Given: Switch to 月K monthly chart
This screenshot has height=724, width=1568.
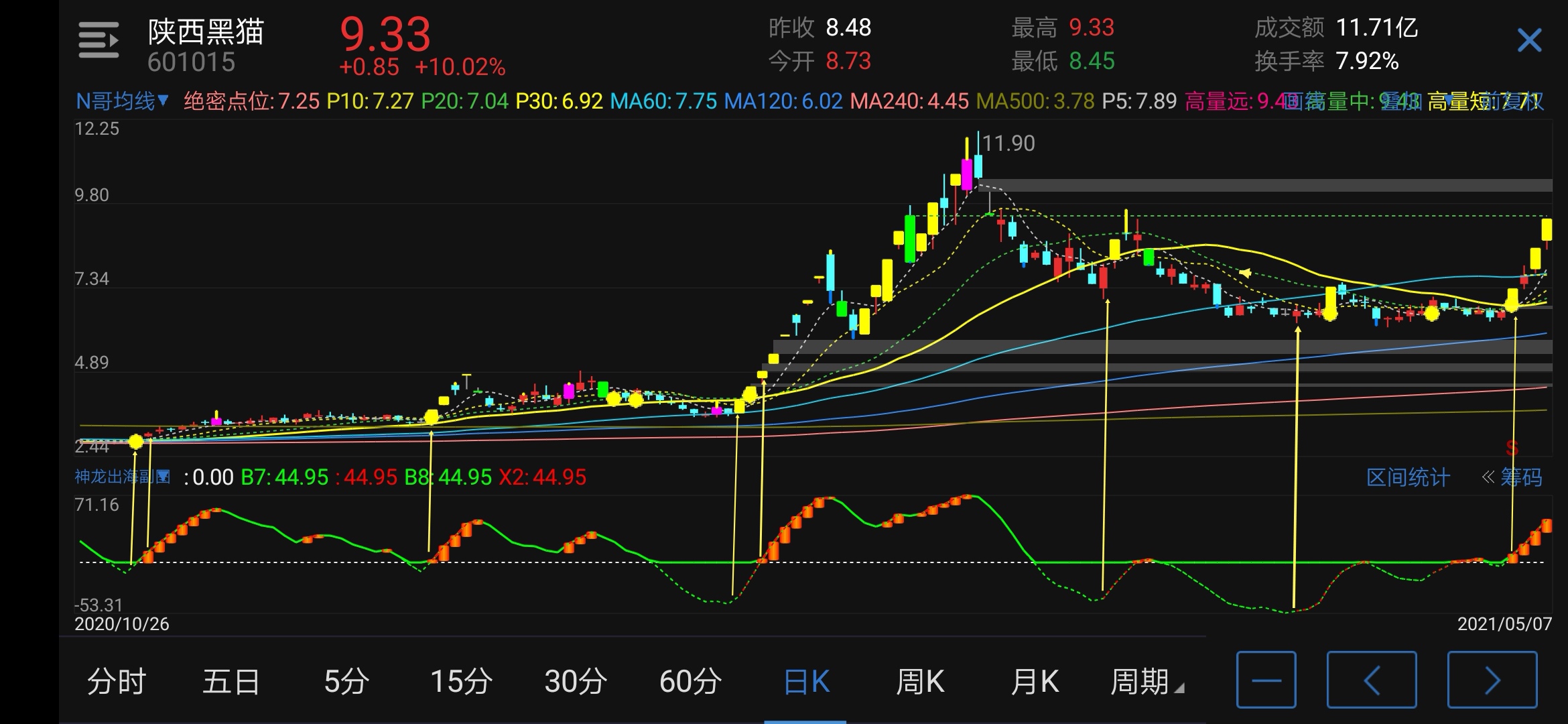Looking at the screenshot, I should click(1035, 682).
